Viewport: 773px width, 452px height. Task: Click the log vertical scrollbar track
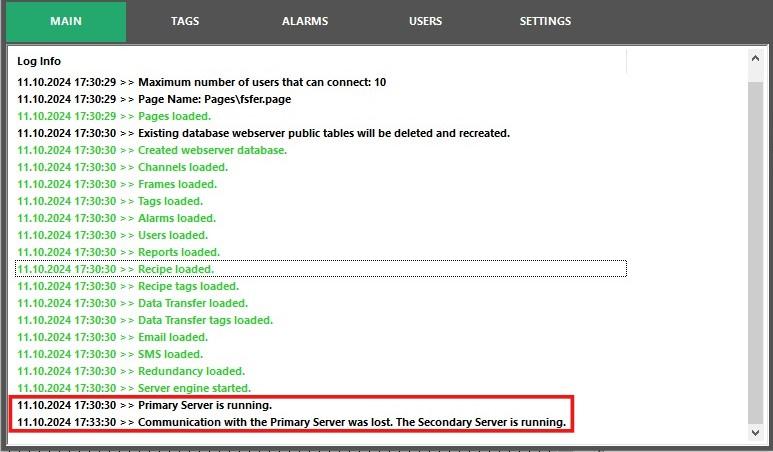(755, 246)
